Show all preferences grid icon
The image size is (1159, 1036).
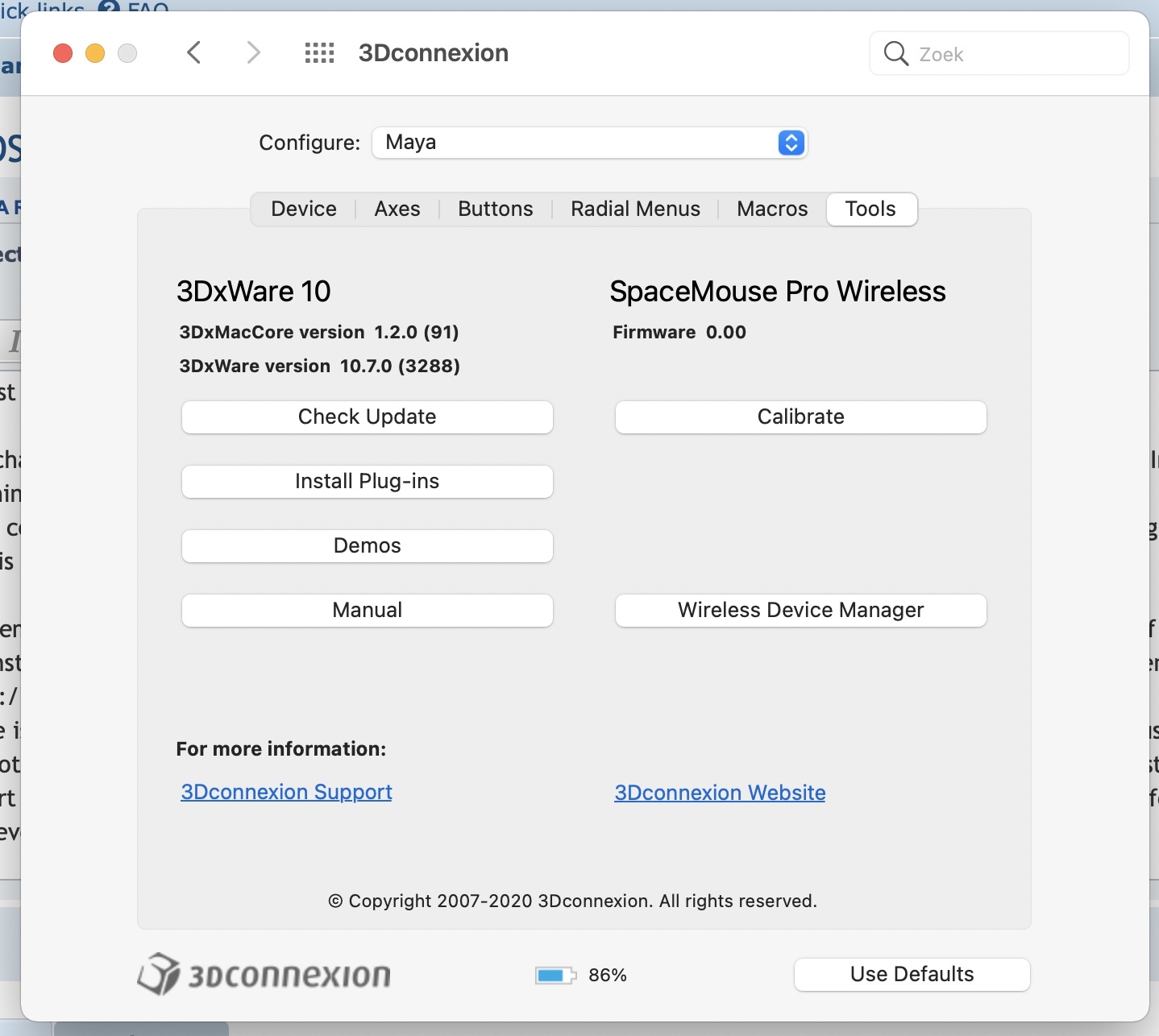[319, 53]
